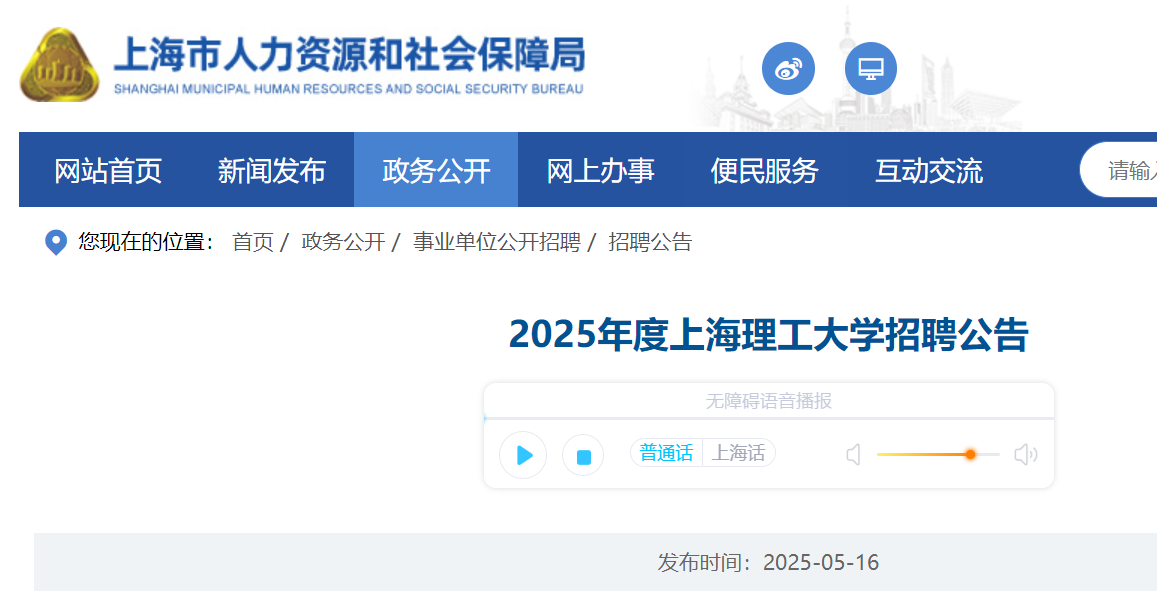The image size is (1157, 610).
Task: Click the low volume speaker icon
Action: pos(854,454)
